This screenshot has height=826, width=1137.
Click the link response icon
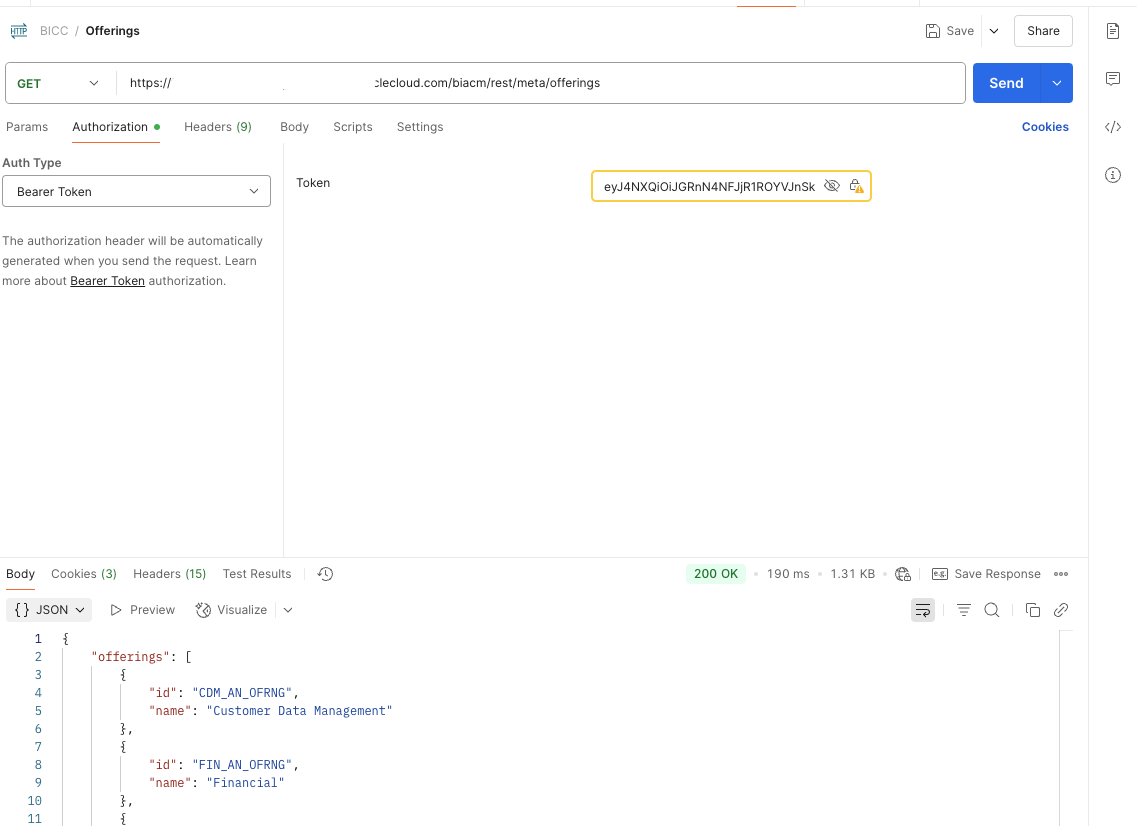1060,610
